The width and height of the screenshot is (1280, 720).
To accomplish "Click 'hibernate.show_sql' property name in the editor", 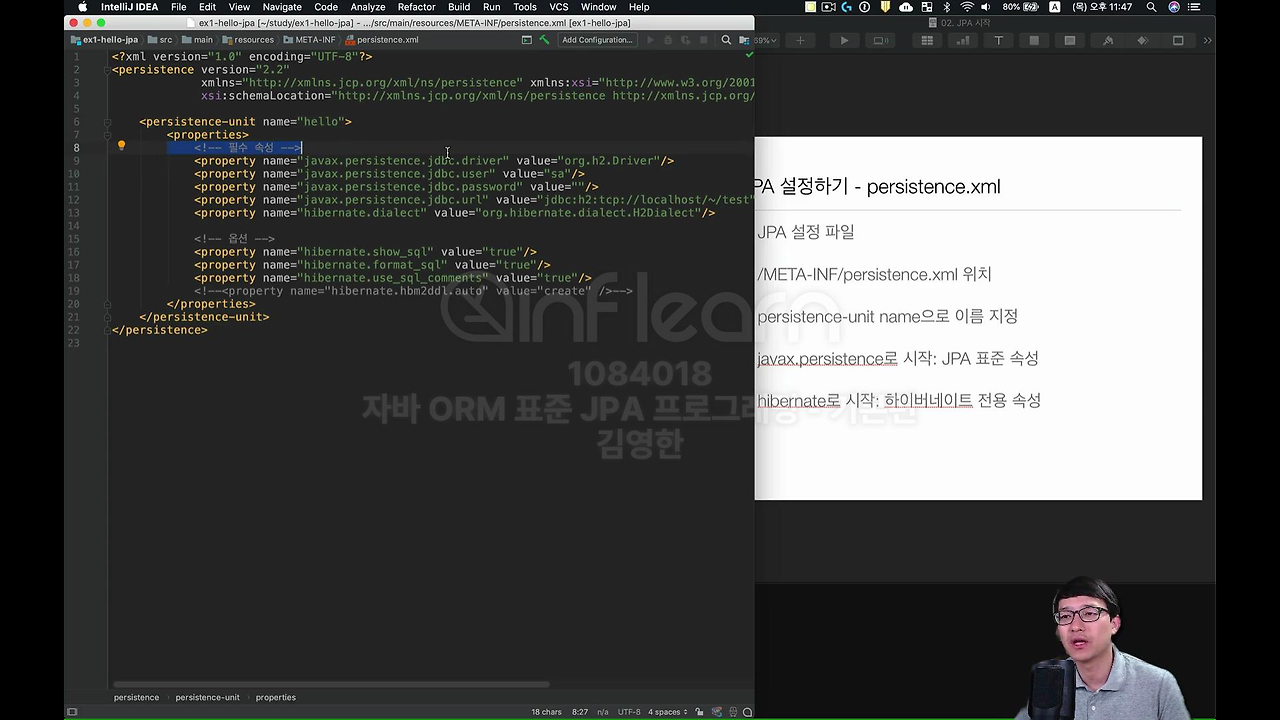I will (368, 252).
